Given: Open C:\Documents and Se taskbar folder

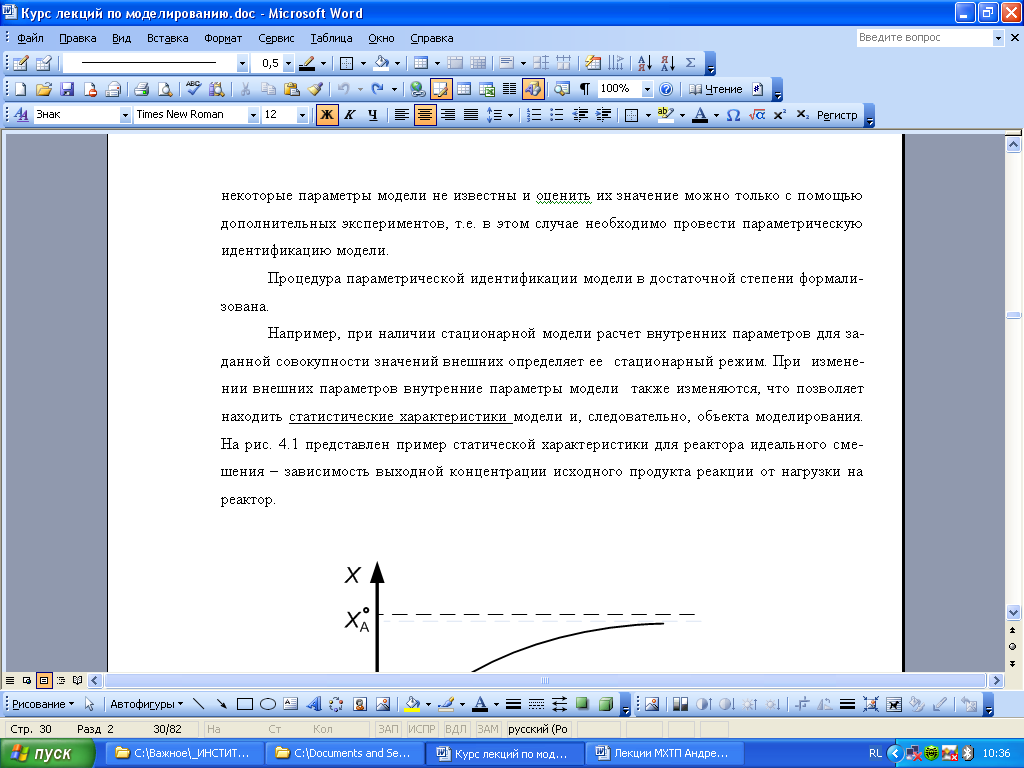Looking at the screenshot, I should coord(345,753).
